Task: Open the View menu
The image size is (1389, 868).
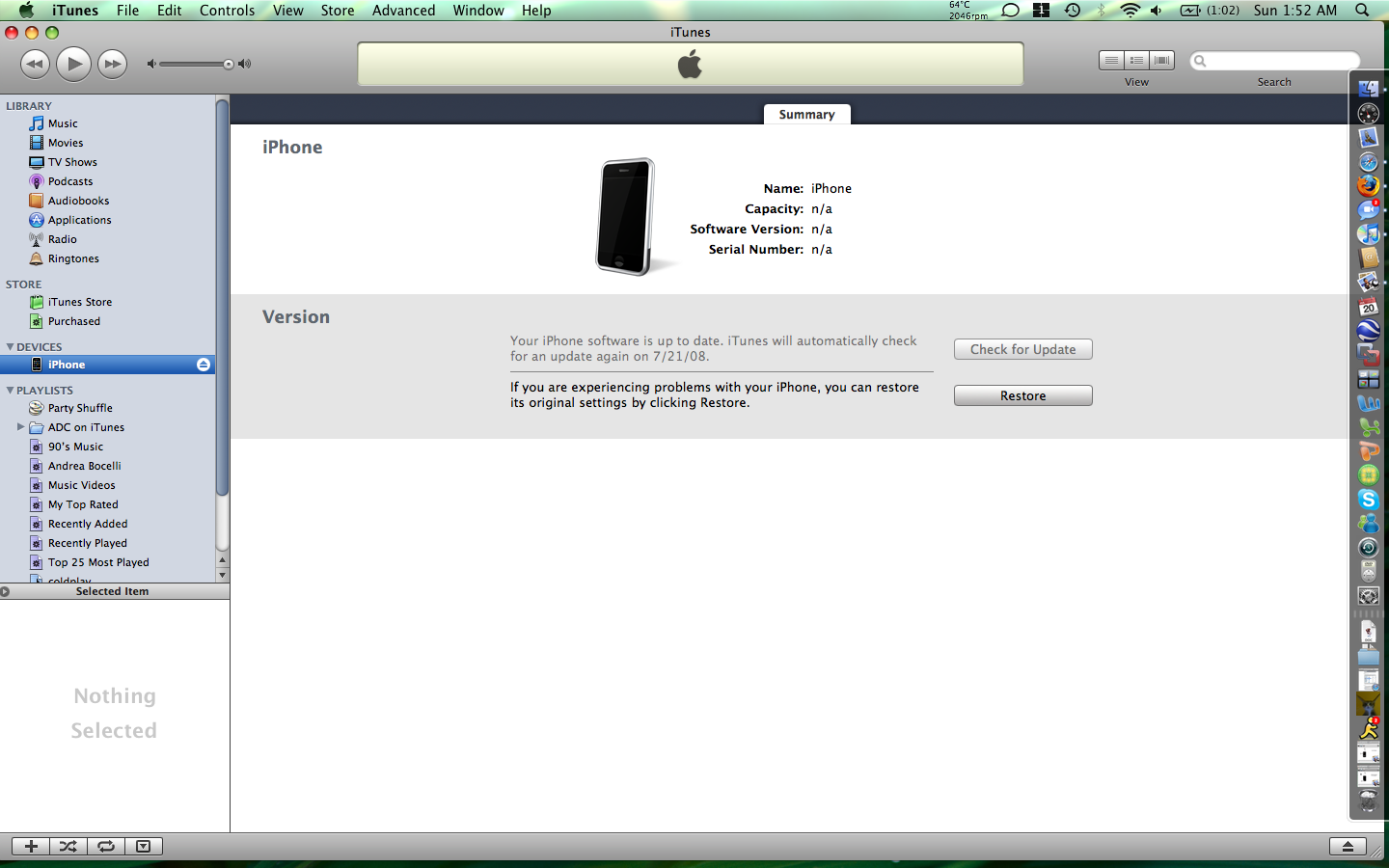Action: (x=288, y=11)
